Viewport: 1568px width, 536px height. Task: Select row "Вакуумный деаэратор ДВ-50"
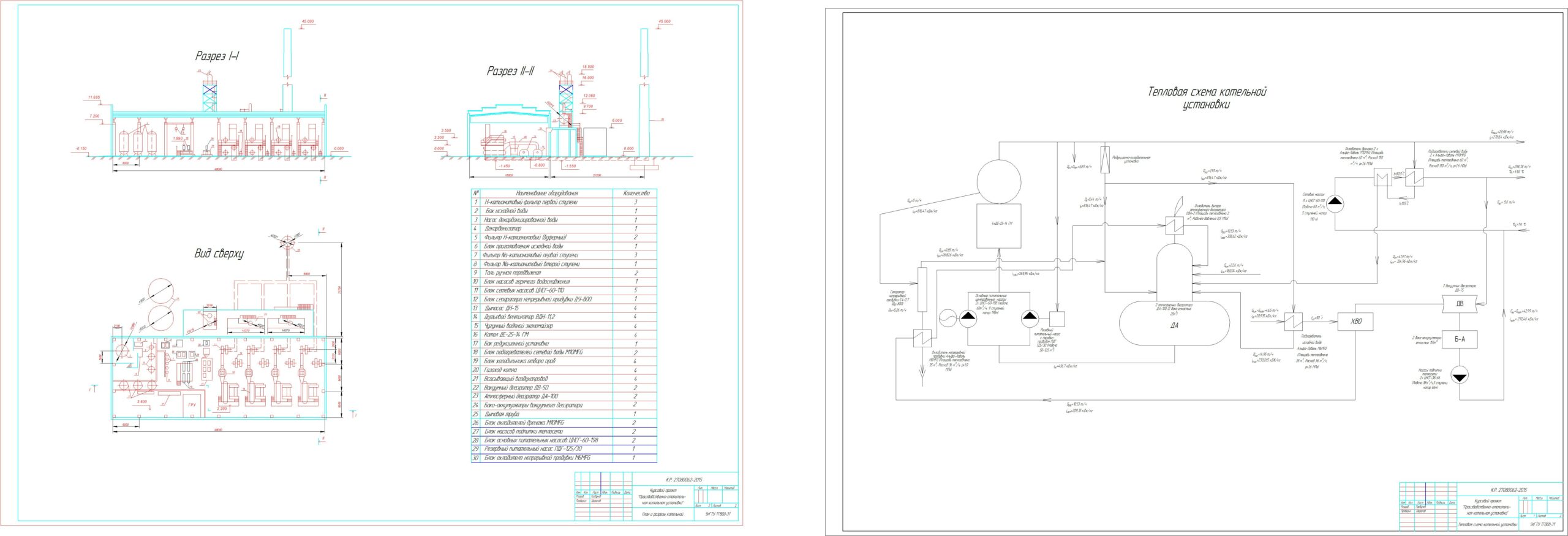pos(563,388)
